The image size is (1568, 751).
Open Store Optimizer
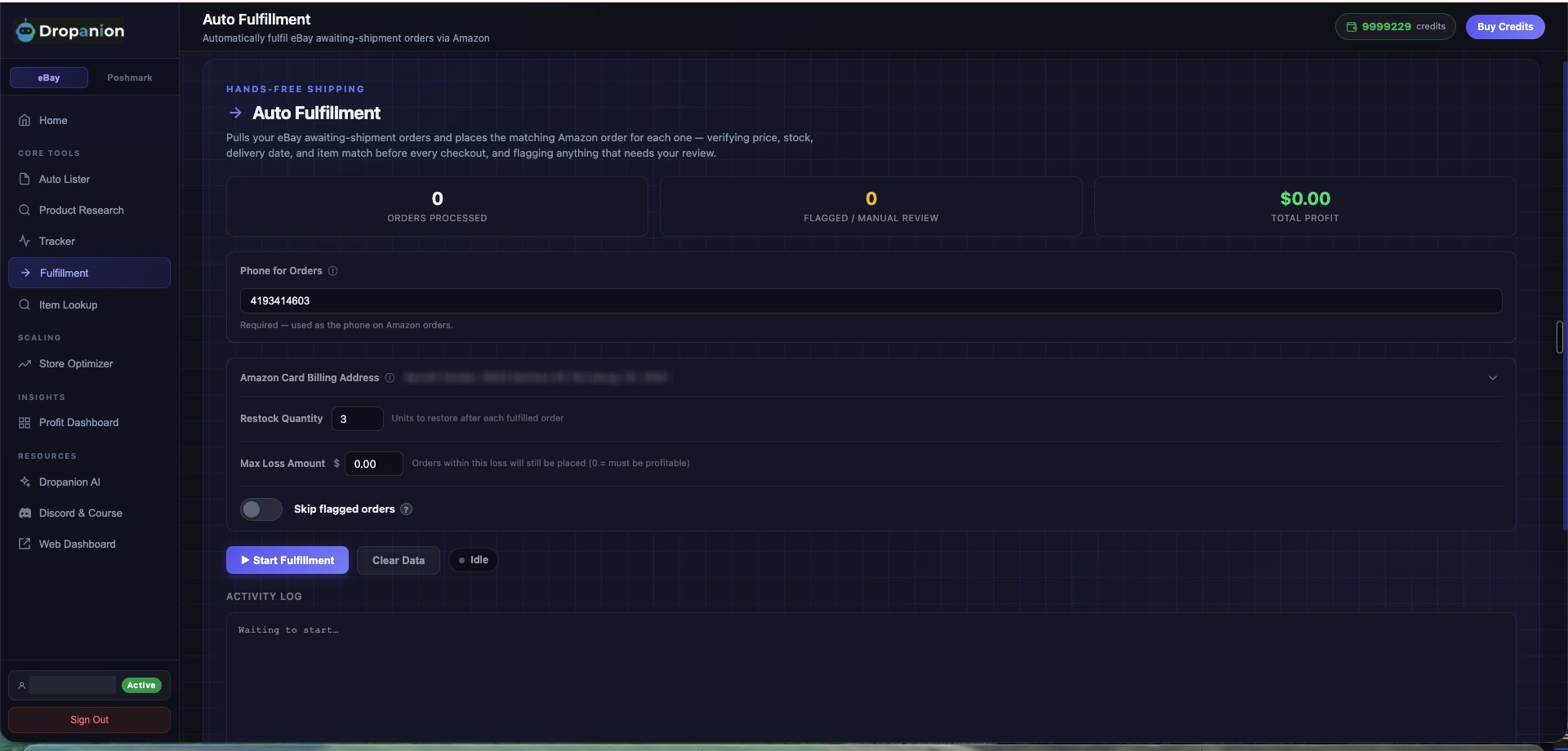tap(89, 363)
